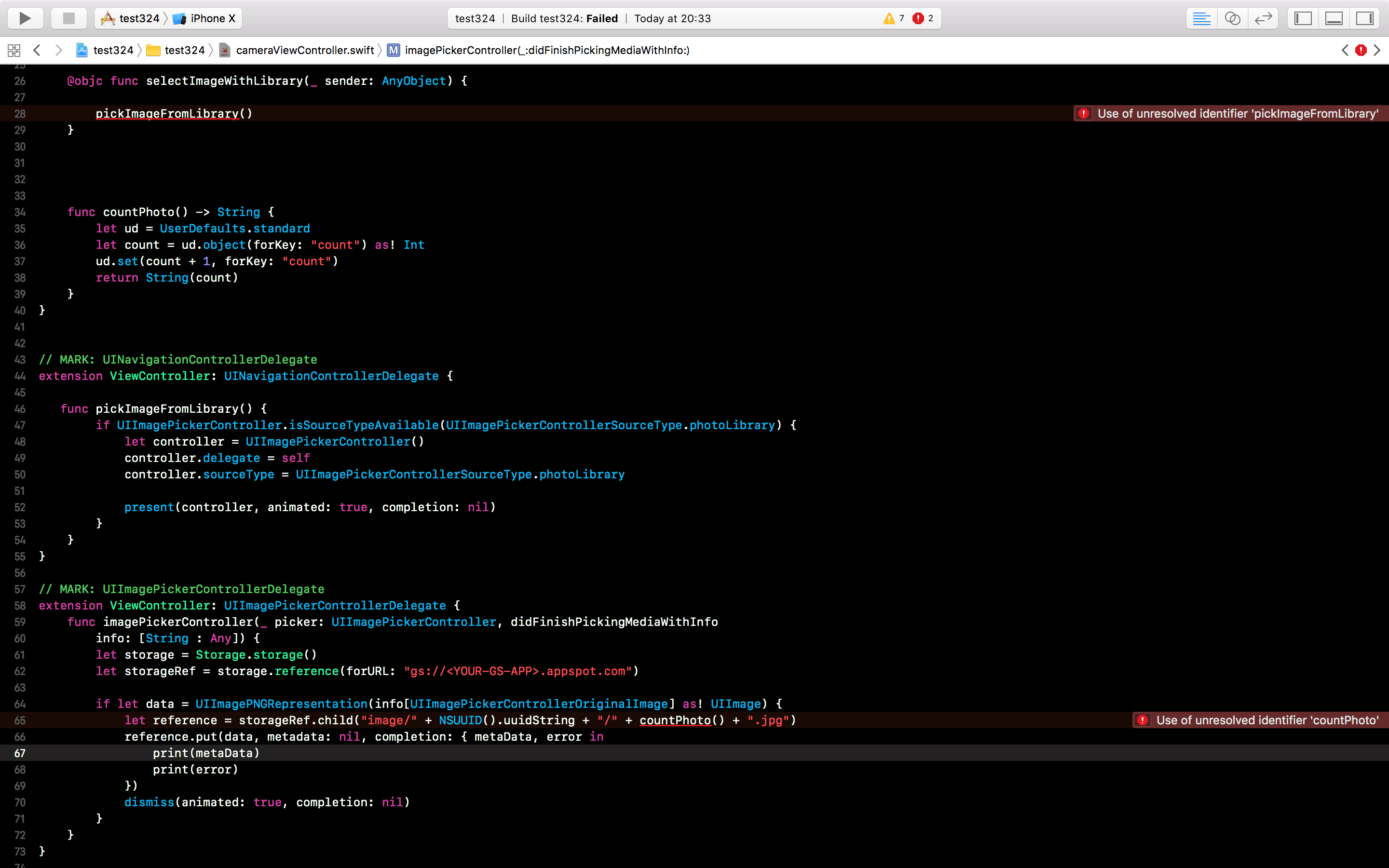Toggle the Navigator panel
The height and width of the screenshot is (868, 1389).
tap(1303, 18)
